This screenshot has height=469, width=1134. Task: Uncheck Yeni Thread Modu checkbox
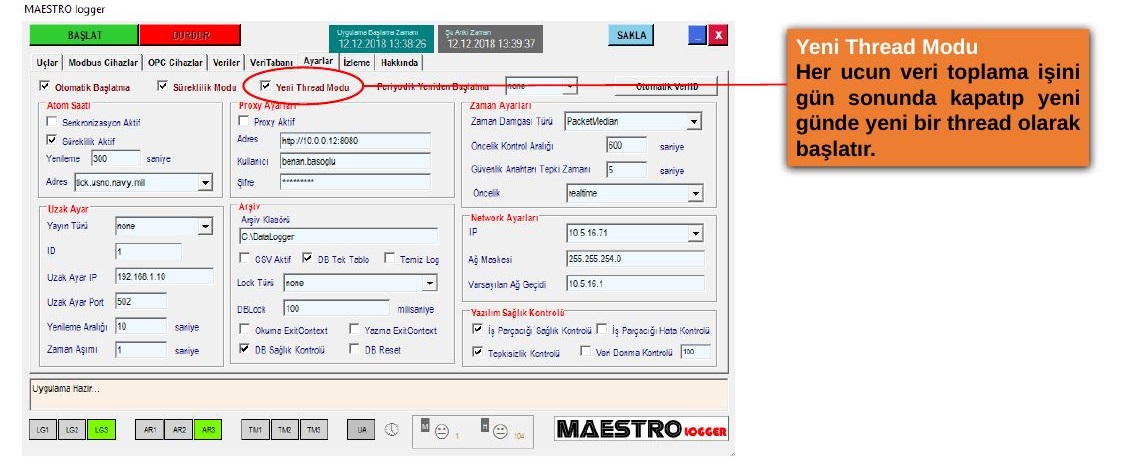click(x=266, y=86)
